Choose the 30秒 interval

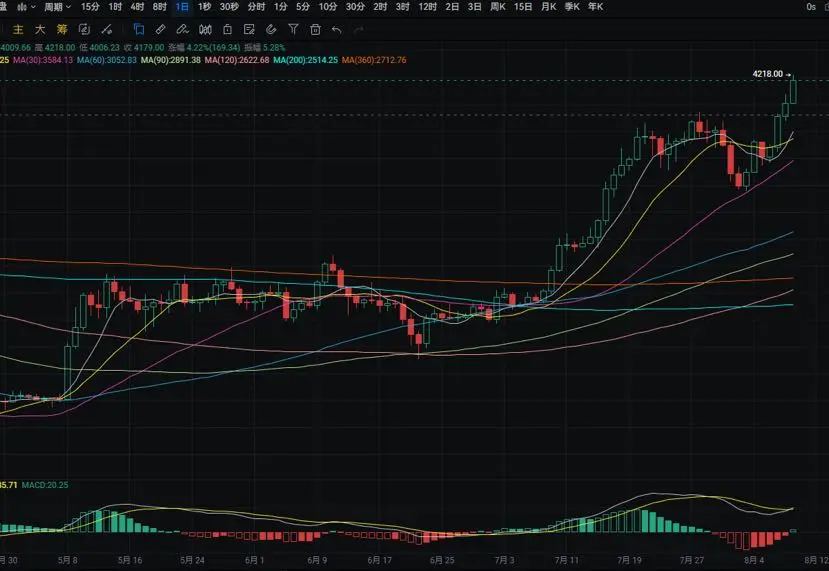(229, 7)
